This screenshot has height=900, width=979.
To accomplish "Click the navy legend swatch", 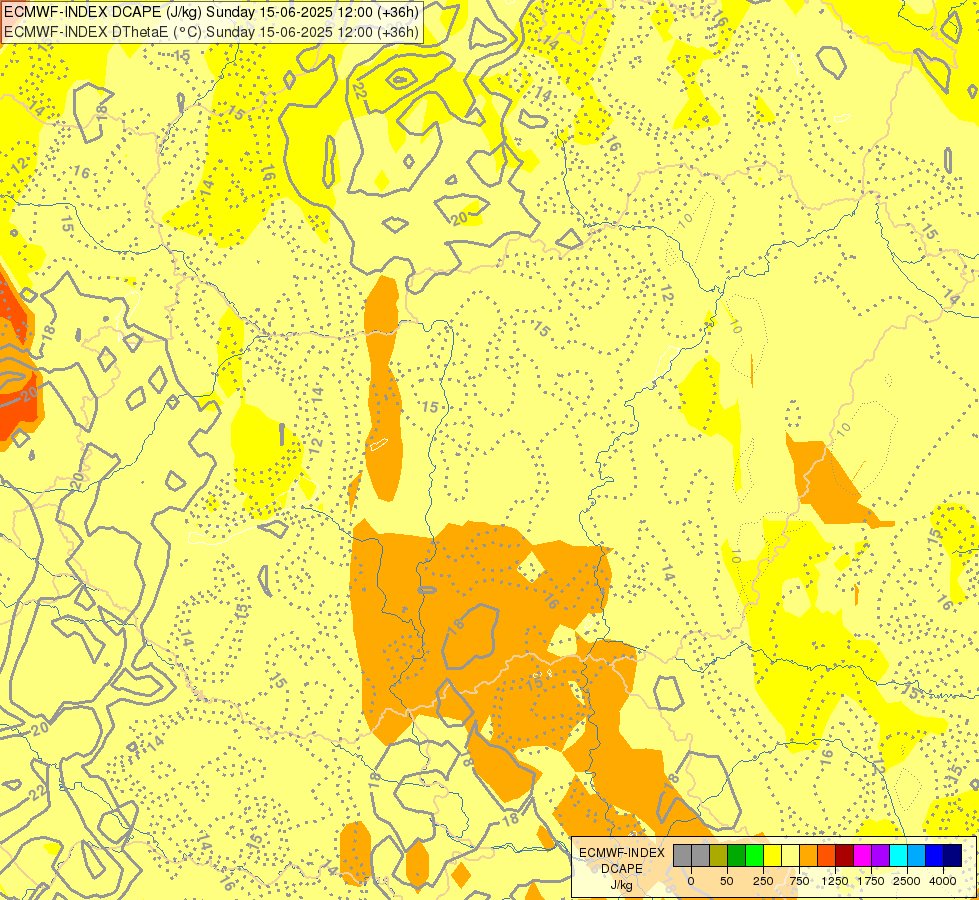I will 953,856.
